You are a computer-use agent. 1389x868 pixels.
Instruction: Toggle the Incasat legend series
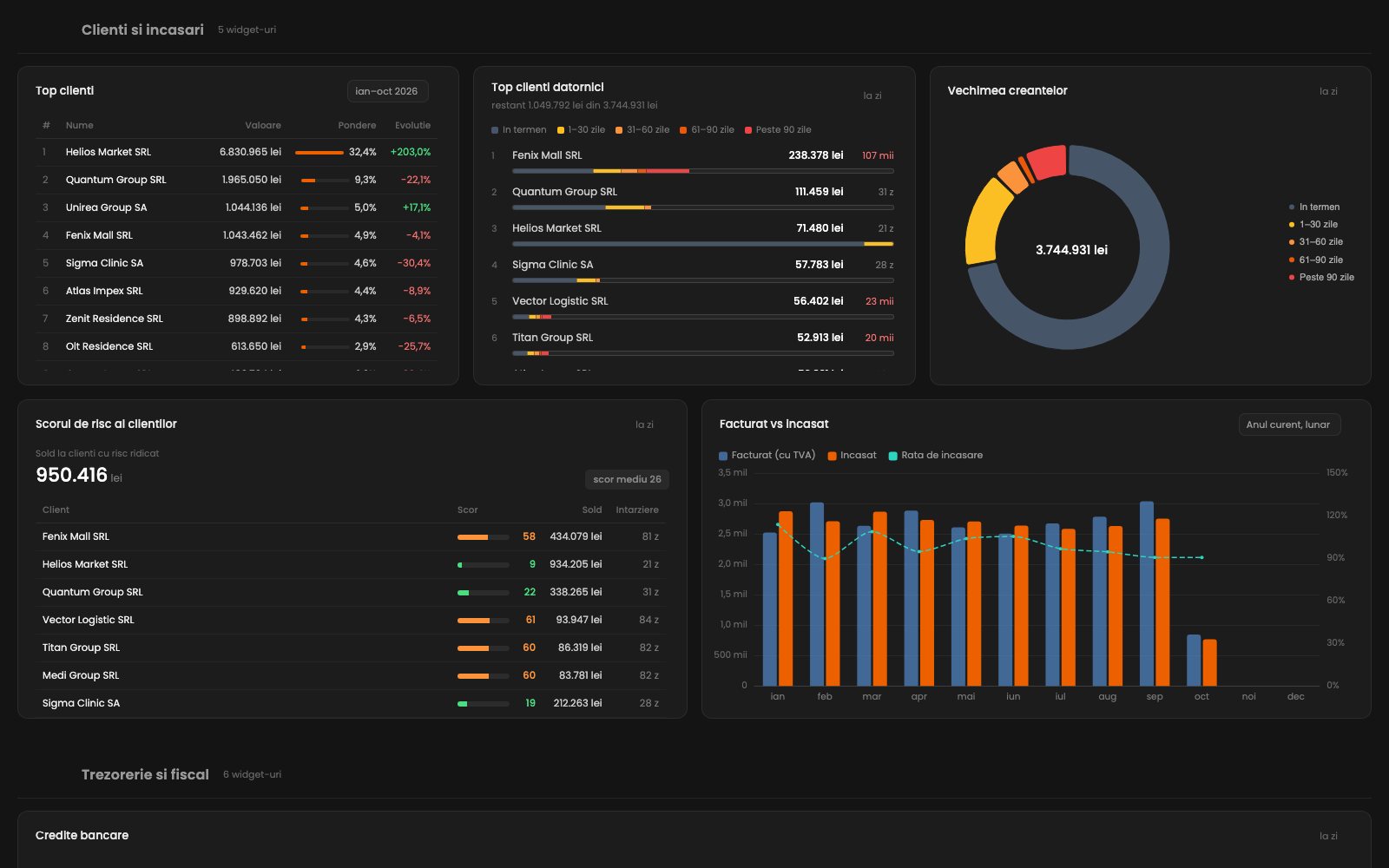pyautogui.click(x=852, y=455)
